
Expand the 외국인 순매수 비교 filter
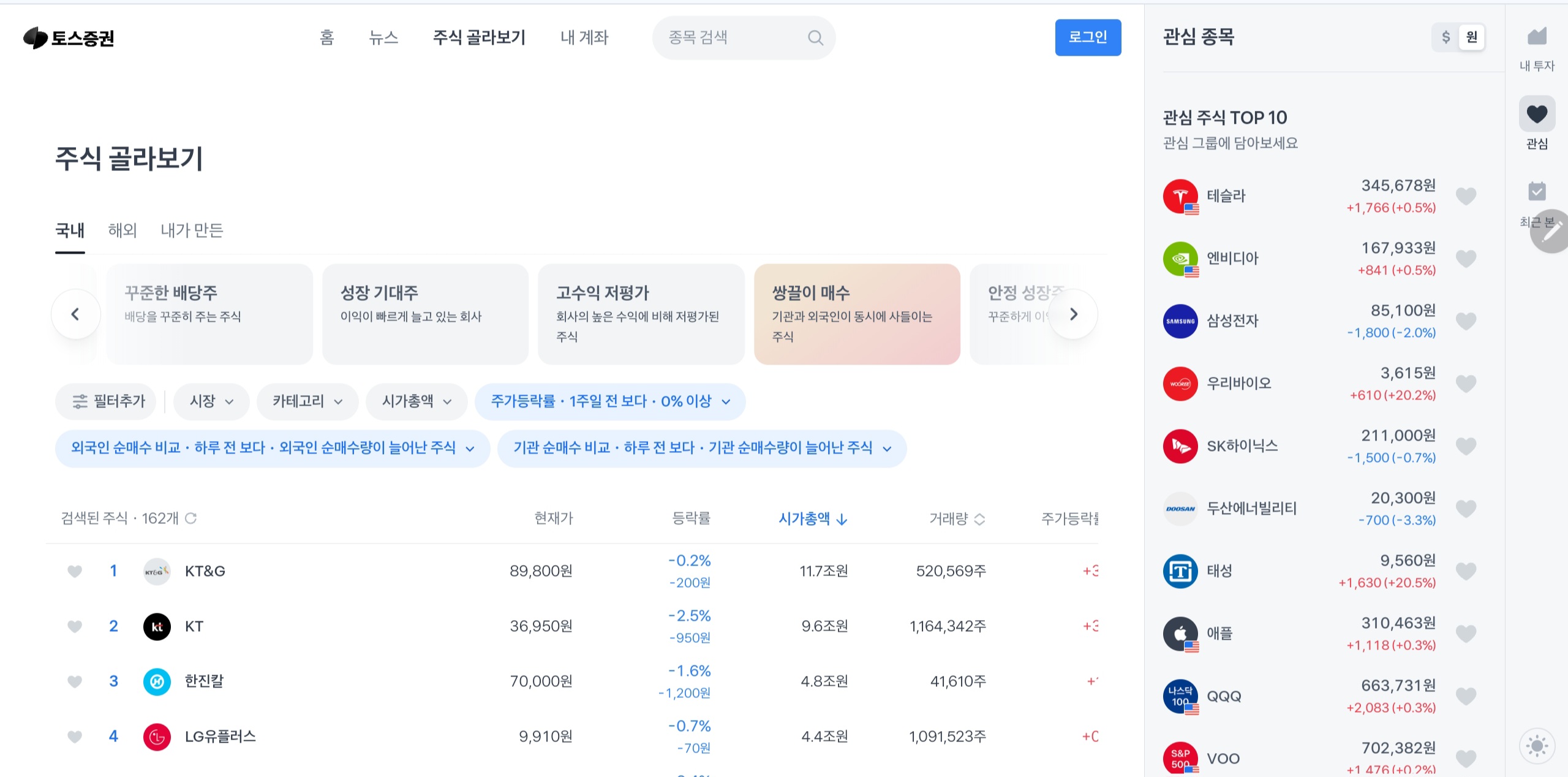pyautogui.click(x=273, y=449)
